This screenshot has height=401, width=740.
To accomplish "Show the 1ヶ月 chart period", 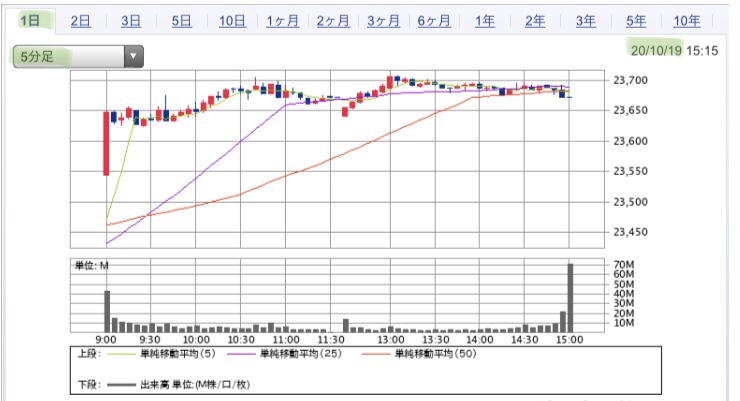I will [x=283, y=21].
